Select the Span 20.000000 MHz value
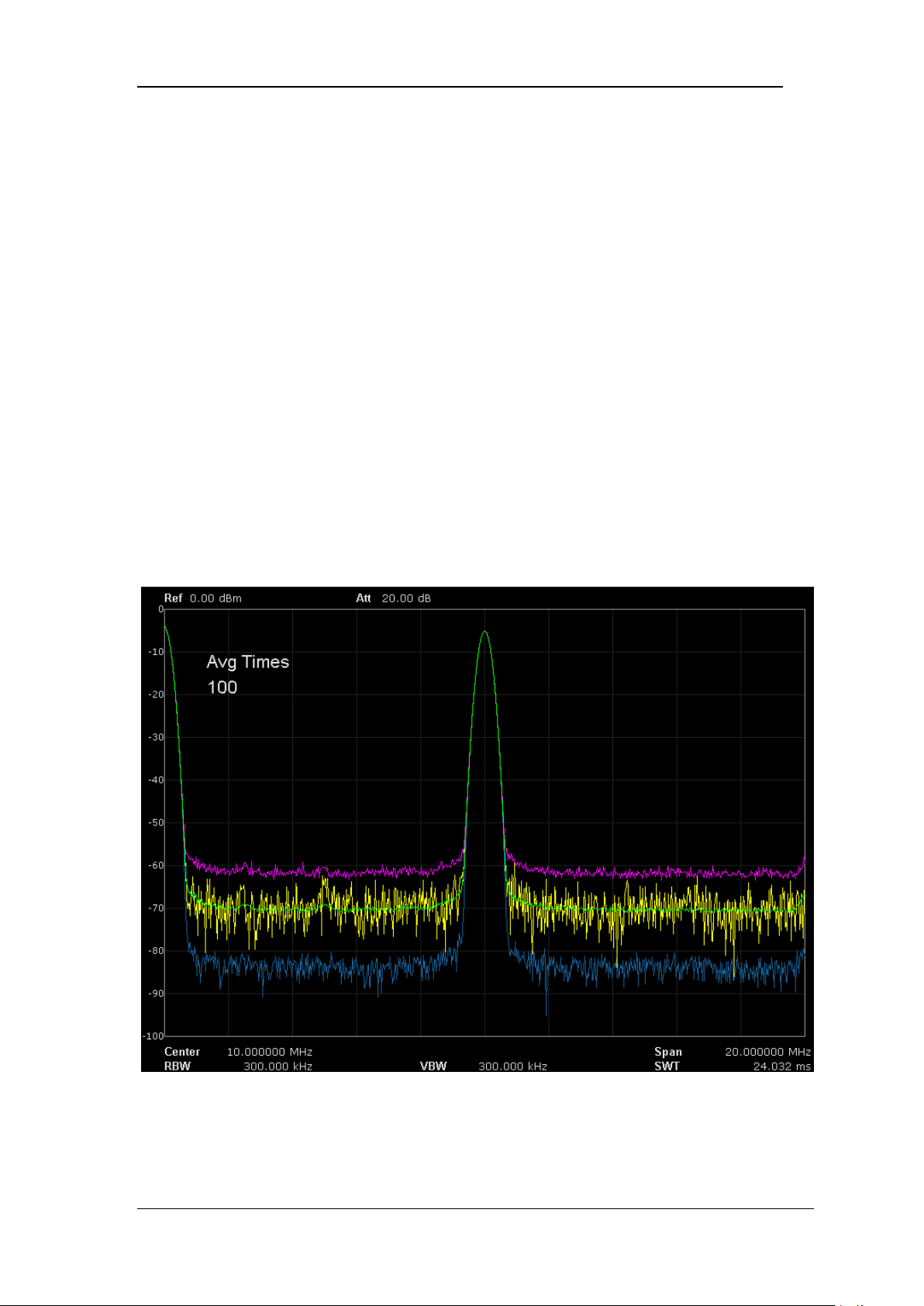Screen dimensions: 924x1306 (x=767, y=1052)
